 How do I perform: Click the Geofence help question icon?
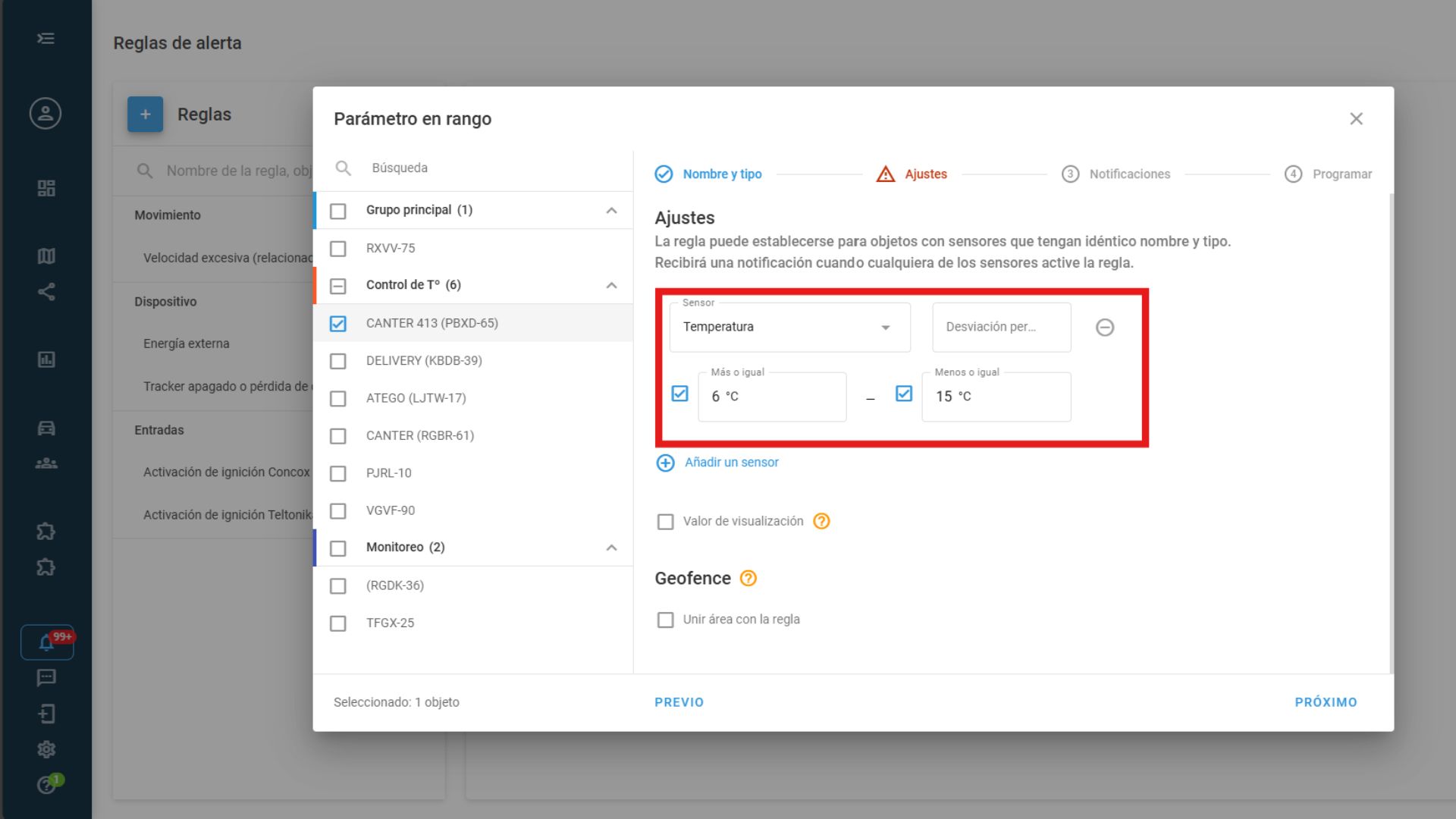[748, 579]
